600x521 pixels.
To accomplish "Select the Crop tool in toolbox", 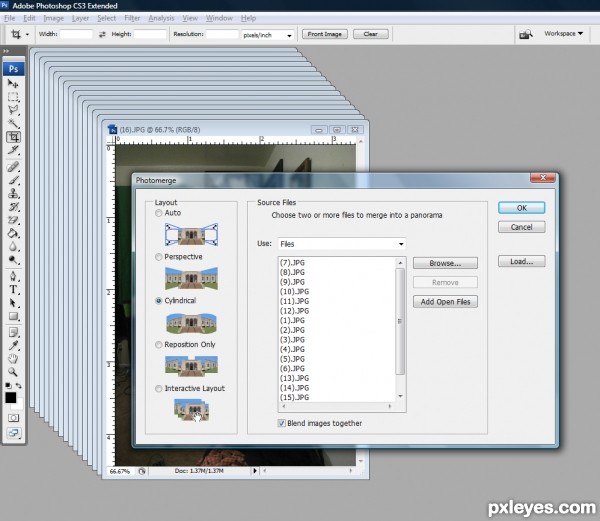I will tap(13, 137).
